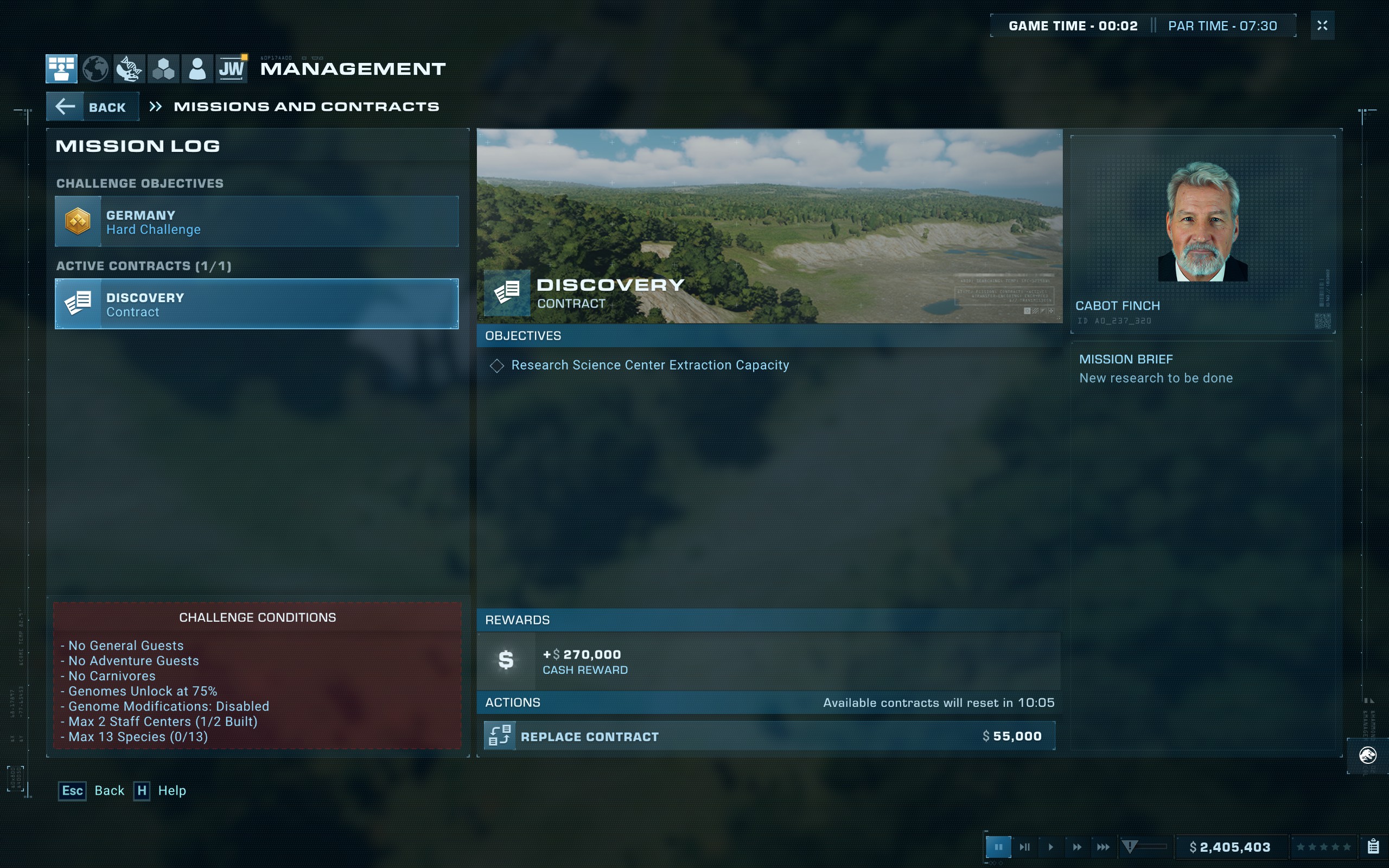Open the staff person tab
This screenshot has height=868, width=1389.
[197, 69]
